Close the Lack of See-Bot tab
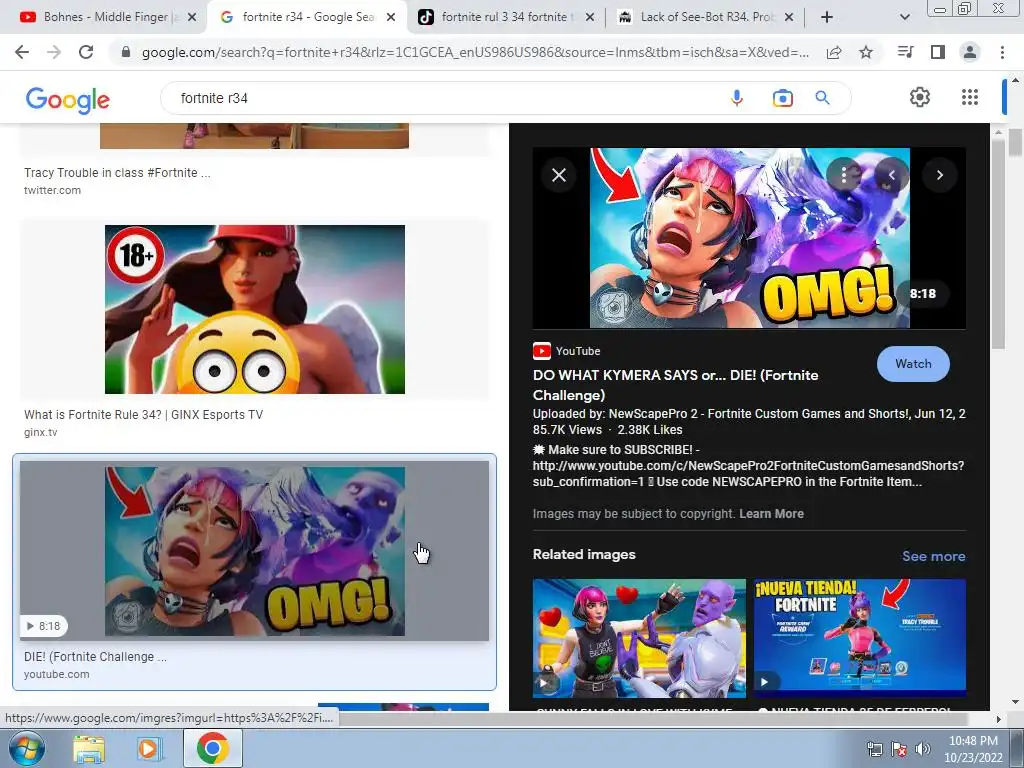This screenshot has width=1024, height=768. pos(789,17)
